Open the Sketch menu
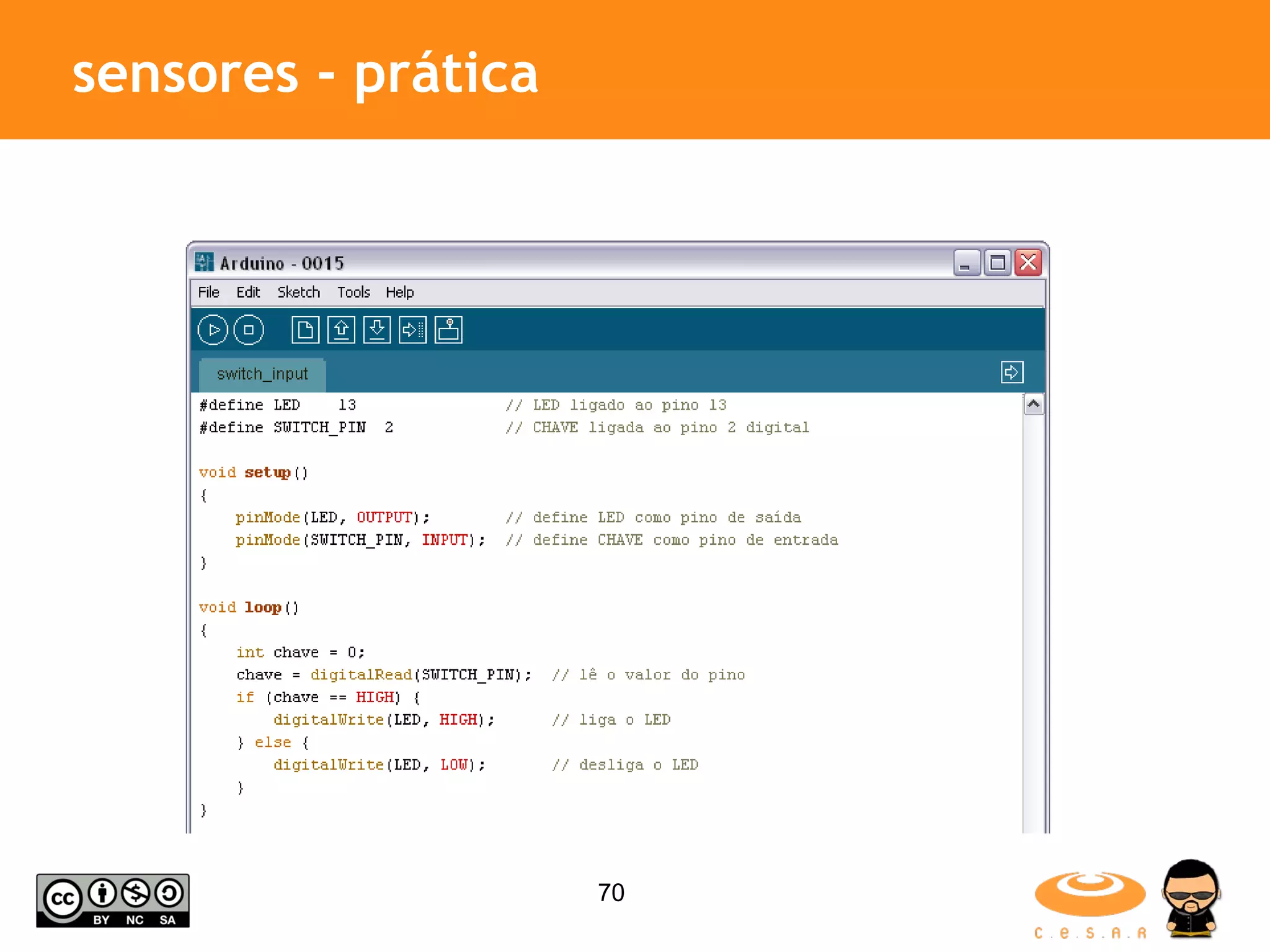 (x=298, y=292)
